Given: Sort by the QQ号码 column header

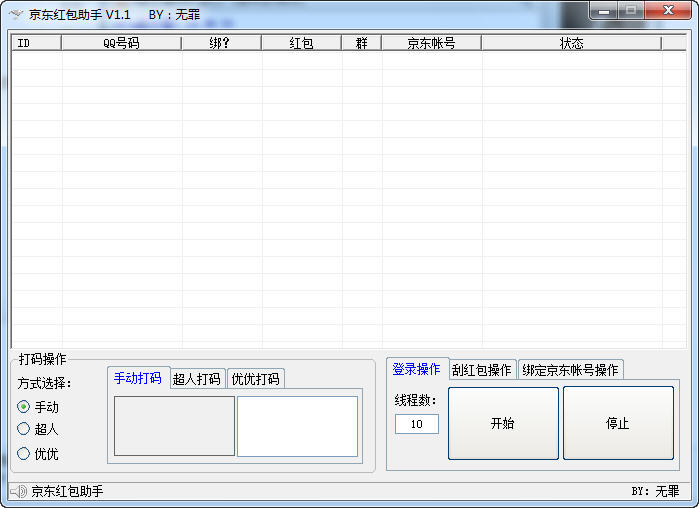Looking at the screenshot, I should pos(121,43).
